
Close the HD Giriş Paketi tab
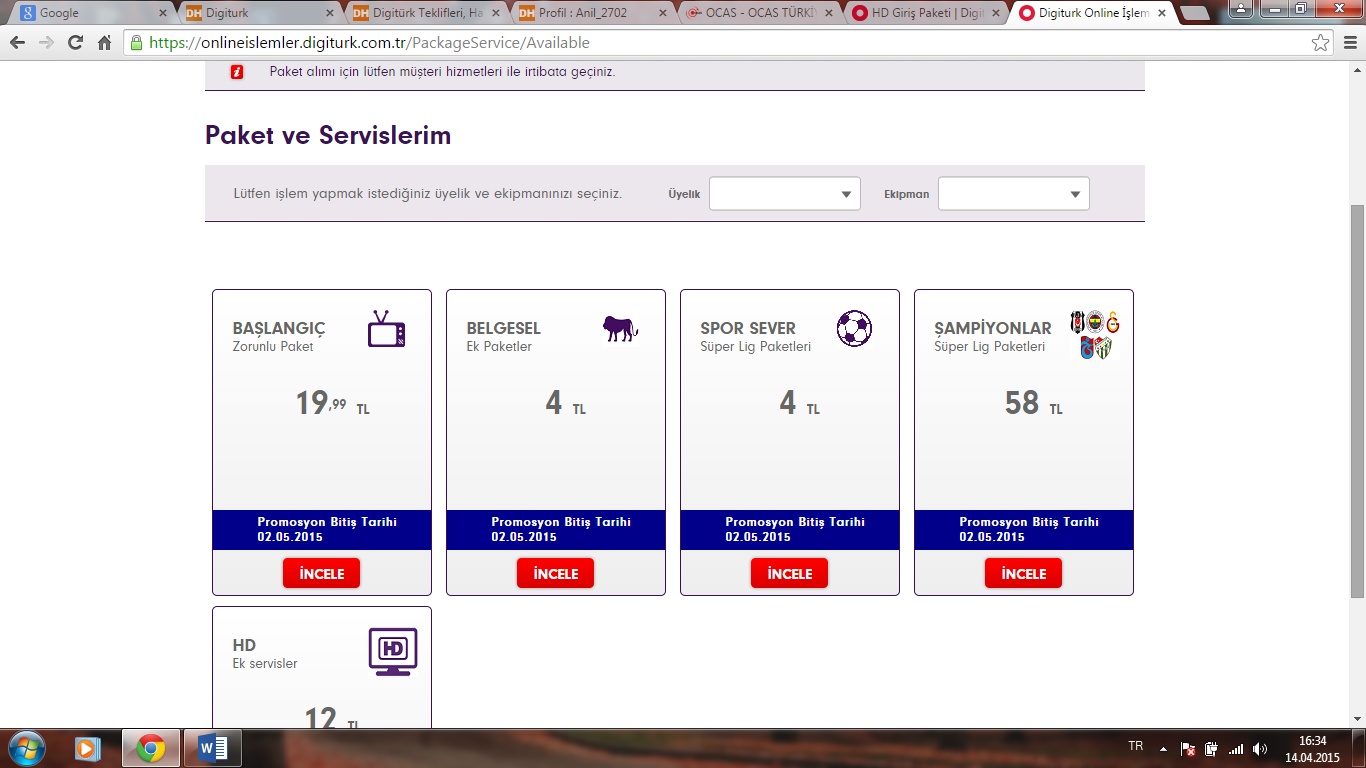click(995, 13)
